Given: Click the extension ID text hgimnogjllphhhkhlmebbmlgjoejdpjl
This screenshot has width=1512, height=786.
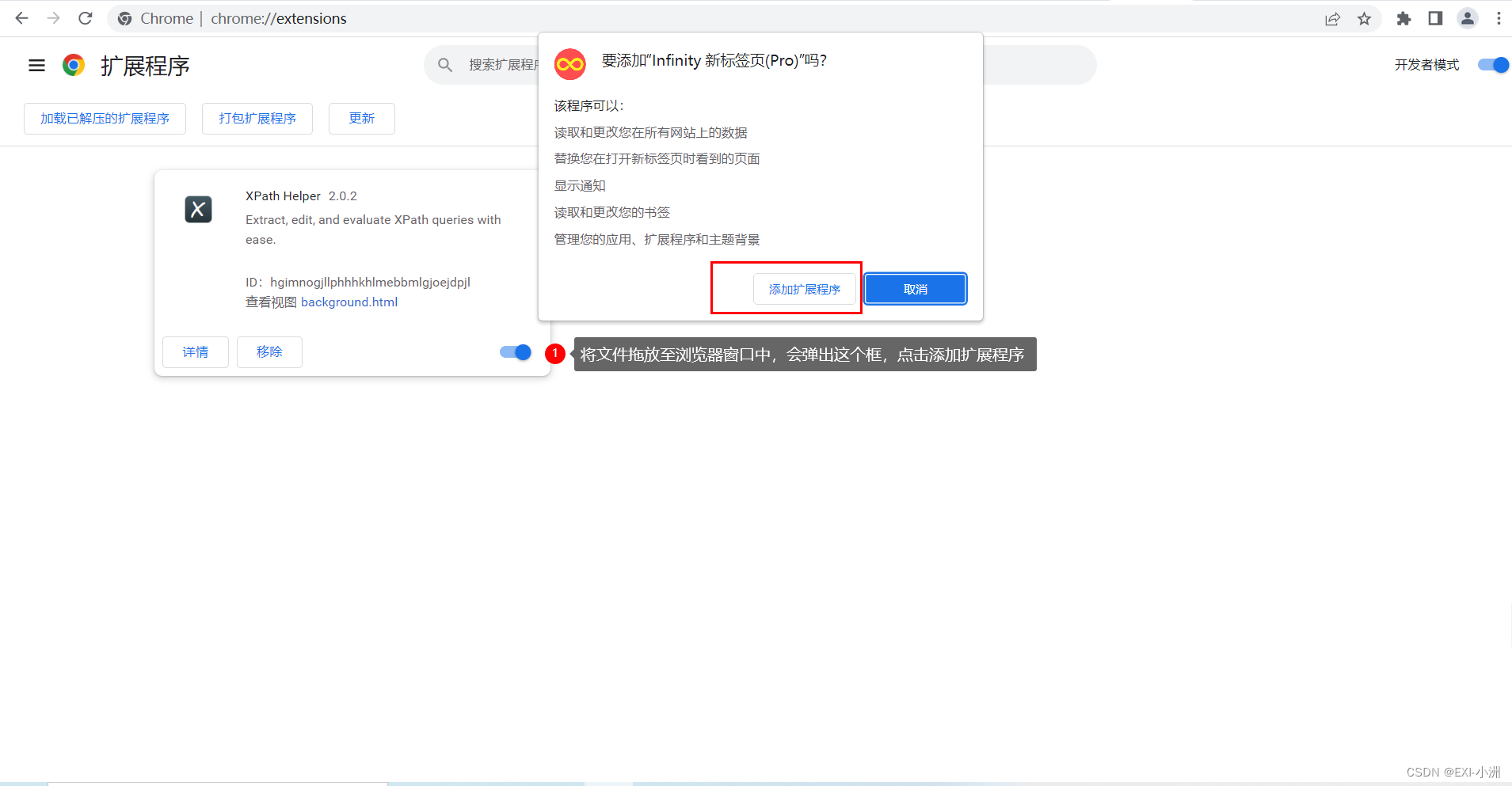Looking at the screenshot, I should pos(370,283).
